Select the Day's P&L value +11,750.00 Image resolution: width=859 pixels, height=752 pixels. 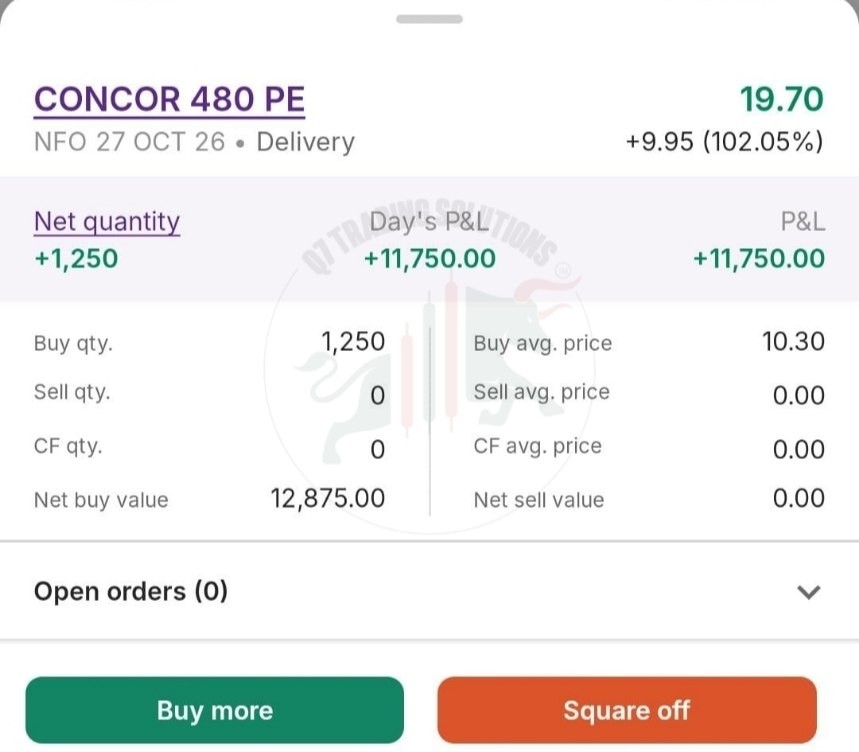point(430,259)
